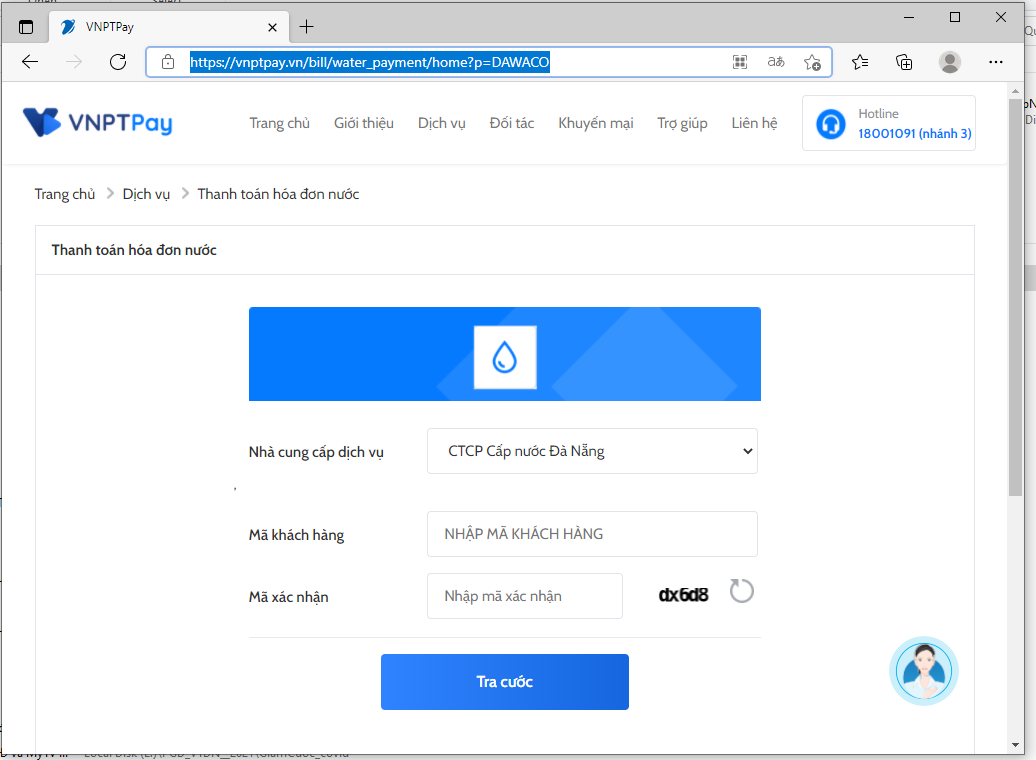The width and height of the screenshot is (1036, 760).
Task: Go back with the browser back arrow
Action: [30, 62]
